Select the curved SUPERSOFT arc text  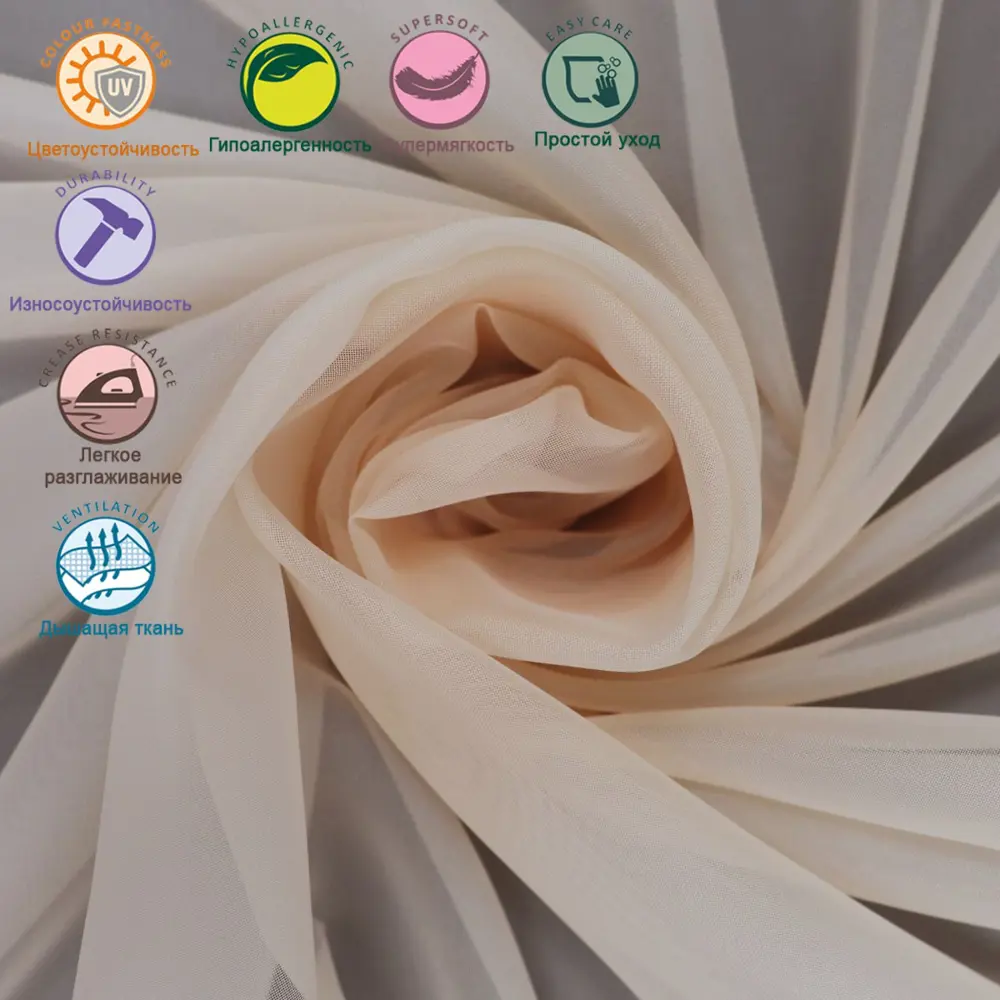coord(439,30)
